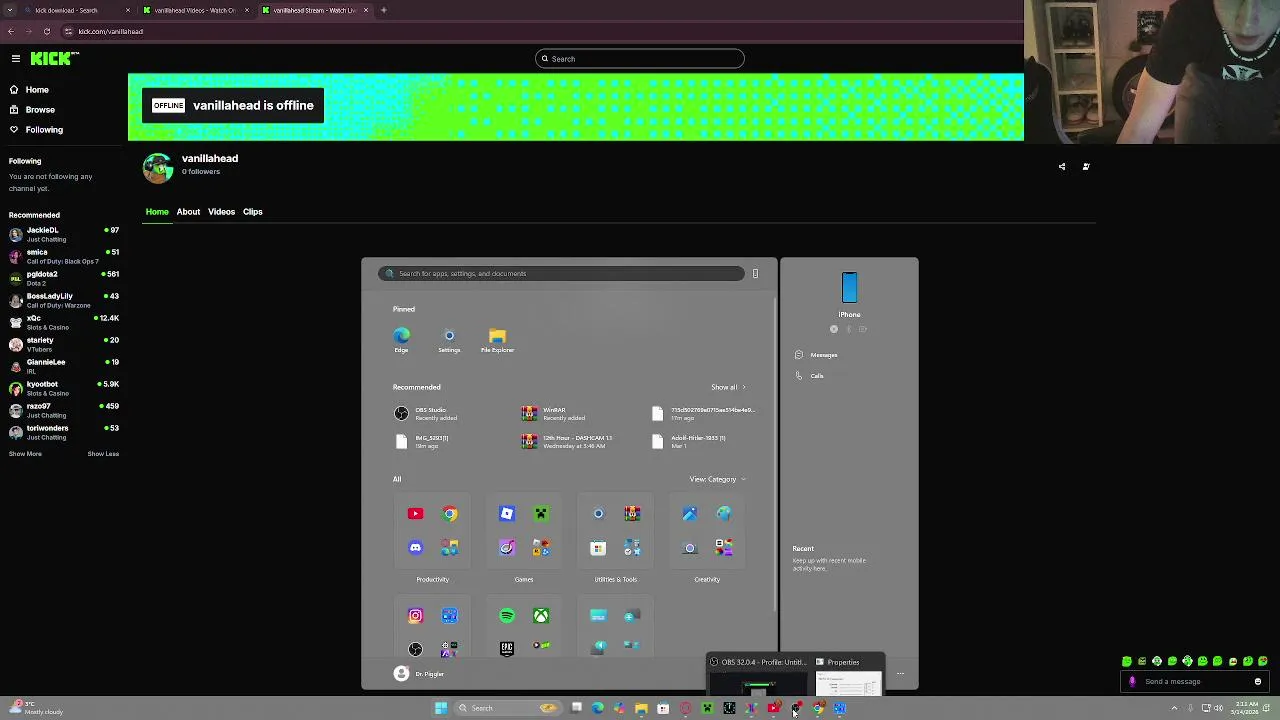Open recommended channel toriwonders
Viewport: 1280px width, 720px height.
point(63,433)
